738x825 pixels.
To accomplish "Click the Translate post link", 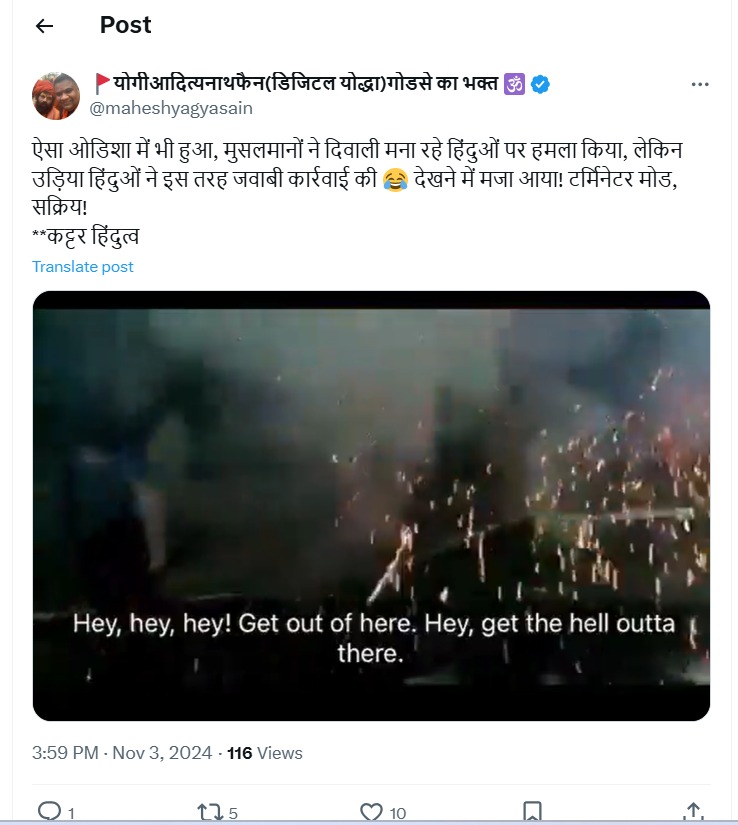I will (83, 267).
